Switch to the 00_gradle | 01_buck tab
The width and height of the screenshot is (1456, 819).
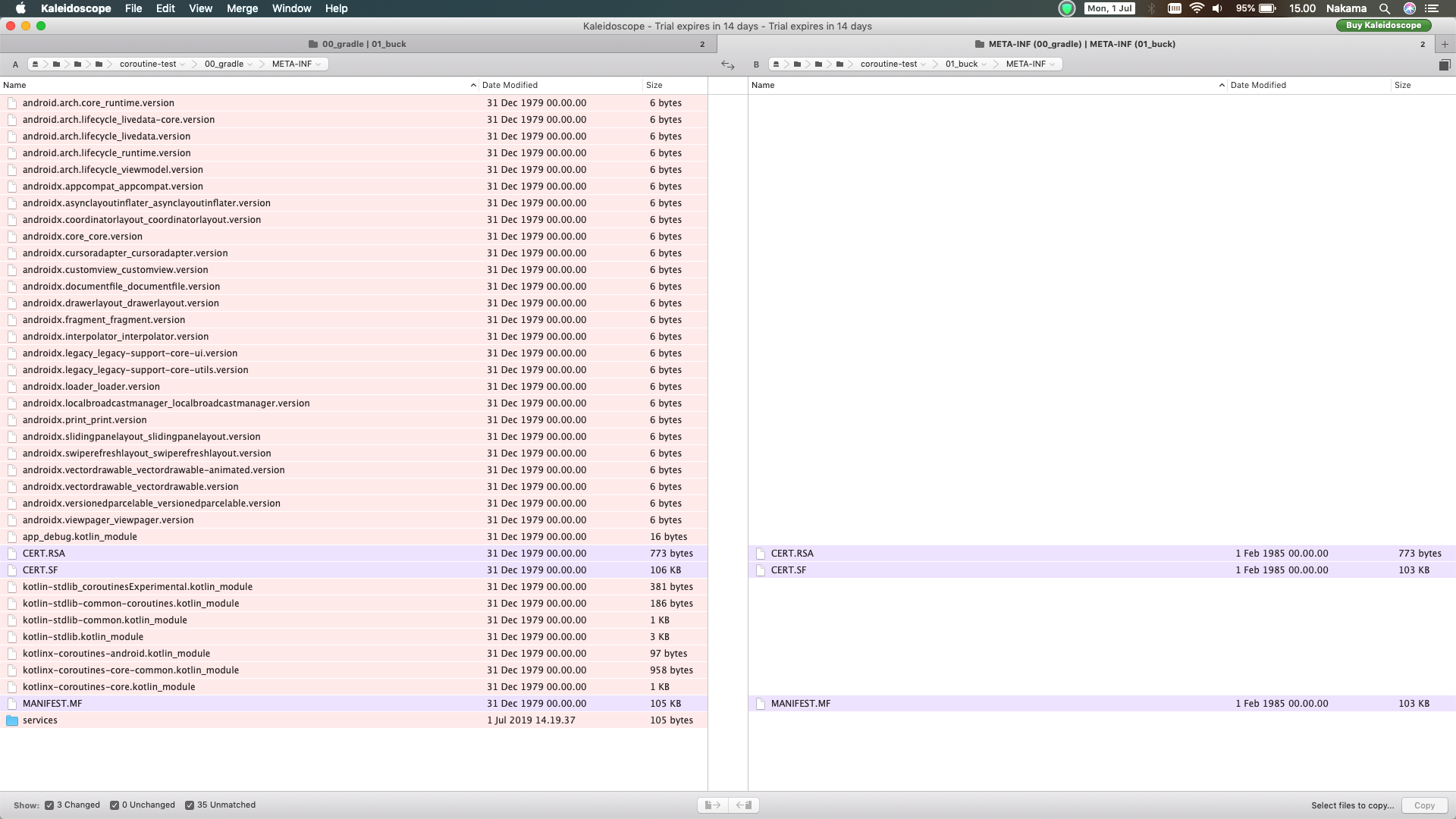click(364, 44)
